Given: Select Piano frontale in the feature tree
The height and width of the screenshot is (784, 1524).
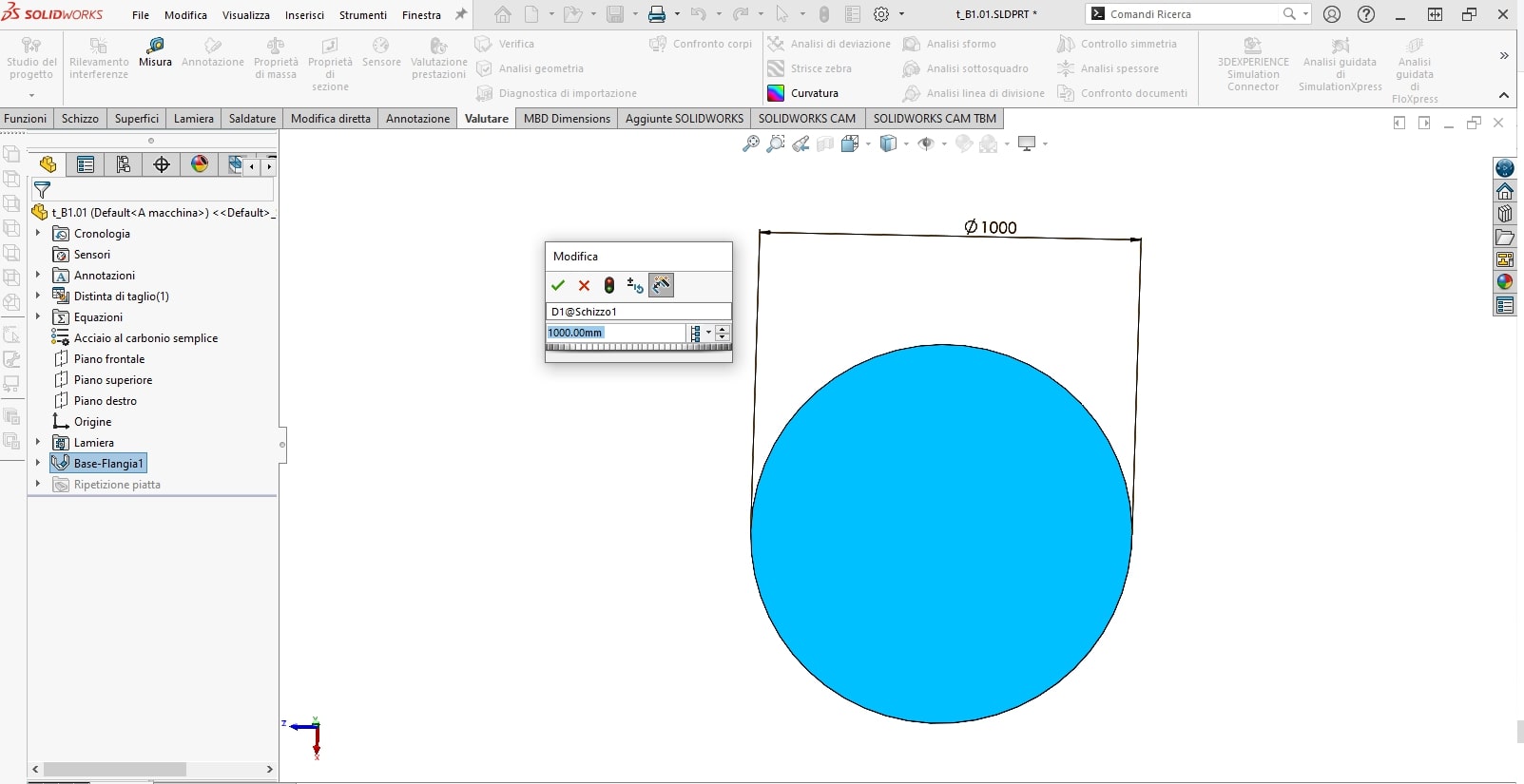Looking at the screenshot, I should click(x=109, y=359).
